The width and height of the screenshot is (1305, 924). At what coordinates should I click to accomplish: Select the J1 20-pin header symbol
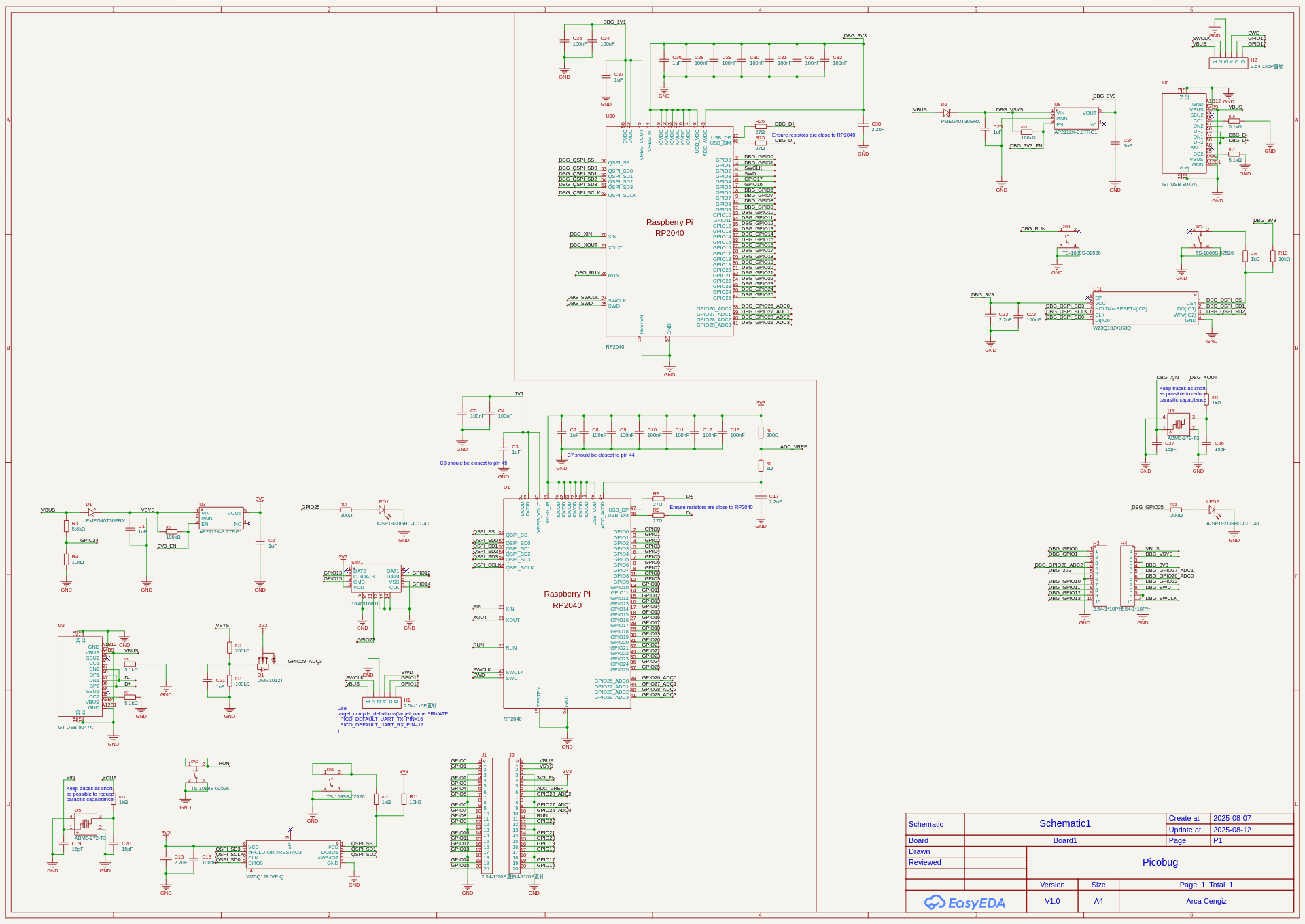487,815
